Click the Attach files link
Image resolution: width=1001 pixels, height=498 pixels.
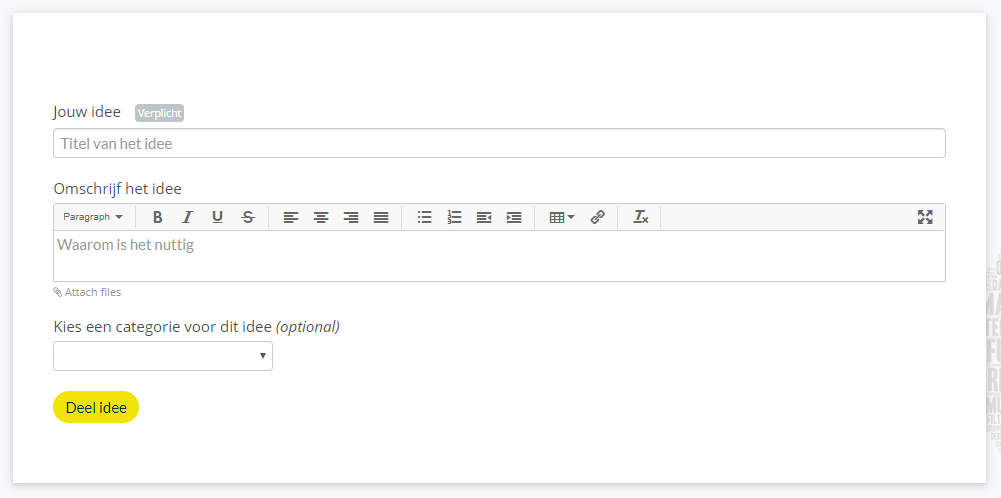(x=87, y=292)
